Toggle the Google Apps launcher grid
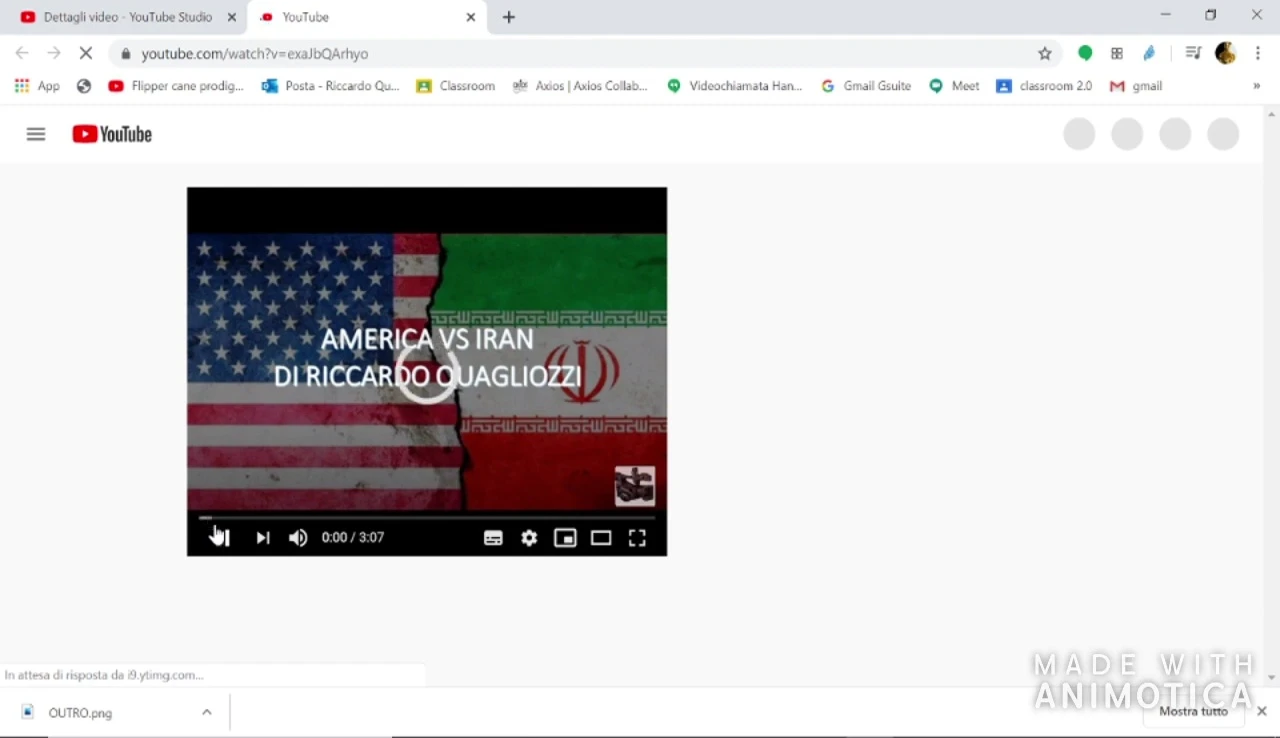Viewport: 1280px width, 738px height. pos(21,85)
